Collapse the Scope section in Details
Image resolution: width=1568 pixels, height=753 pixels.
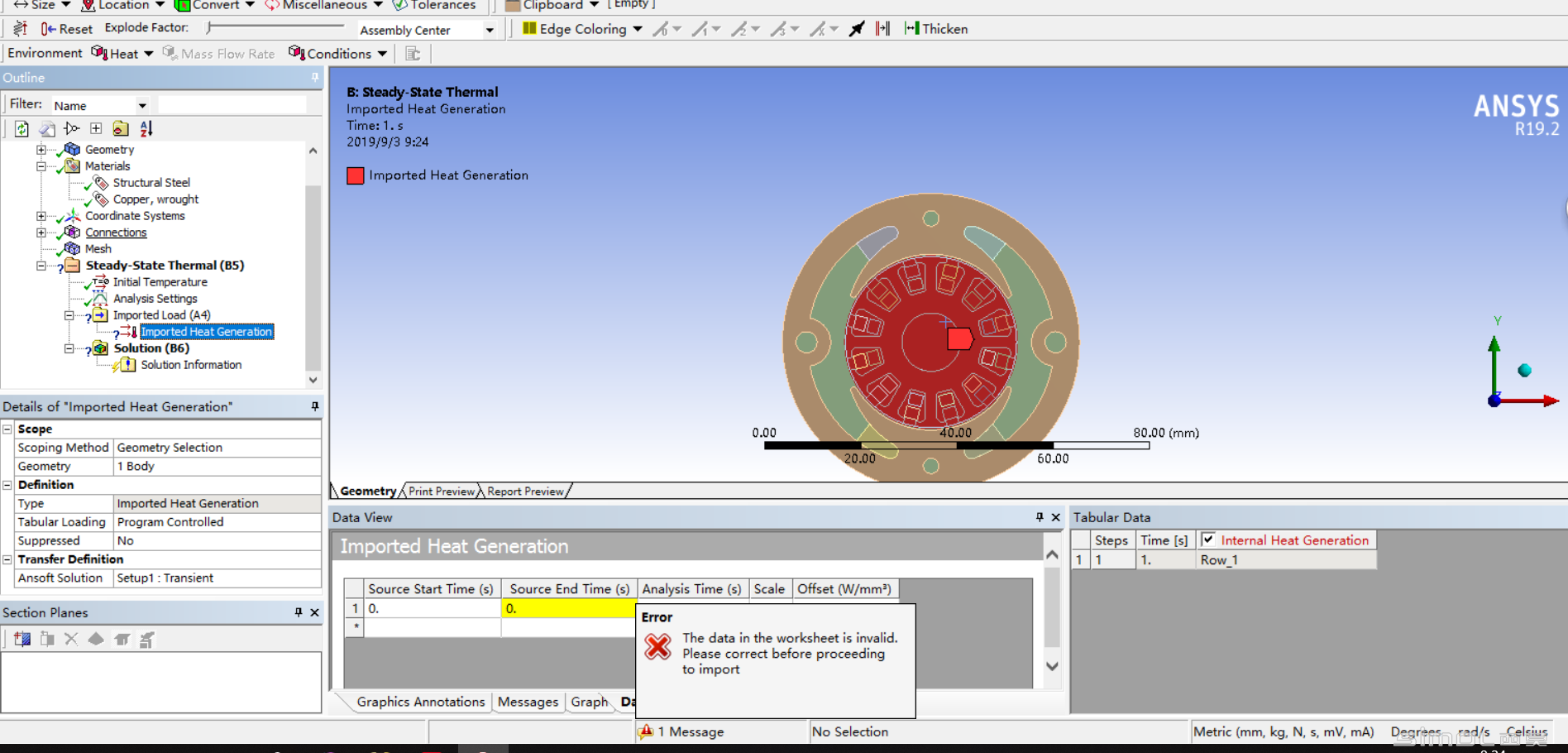tap(7, 429)
